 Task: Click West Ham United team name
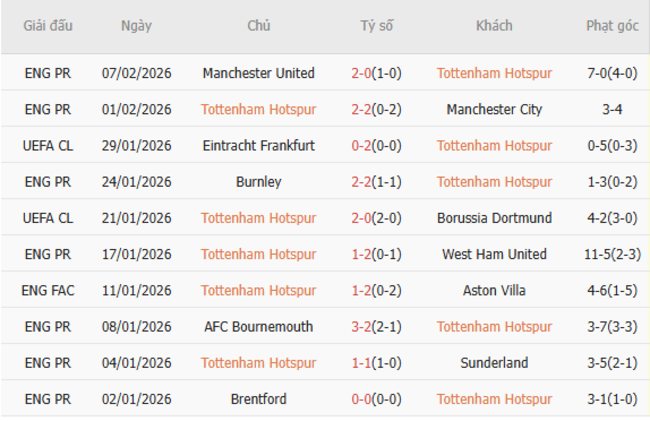[x=494, y=254]
